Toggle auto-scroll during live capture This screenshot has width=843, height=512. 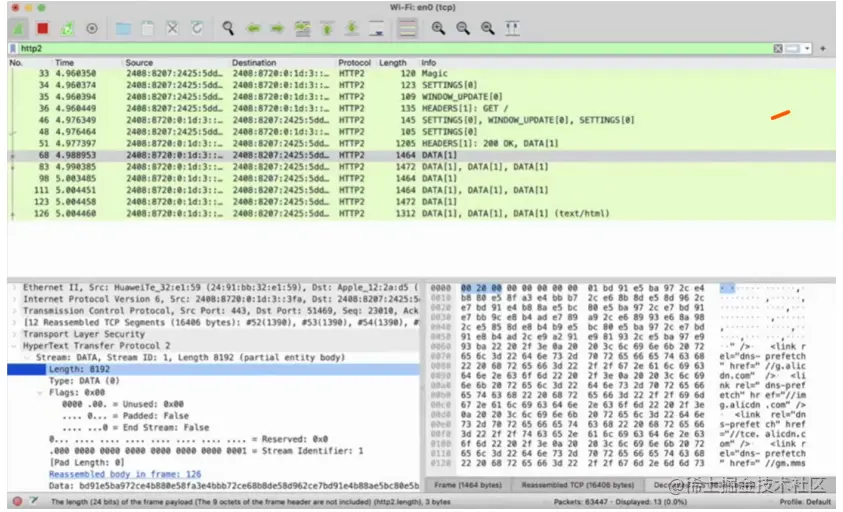click(x=376, y=29)
